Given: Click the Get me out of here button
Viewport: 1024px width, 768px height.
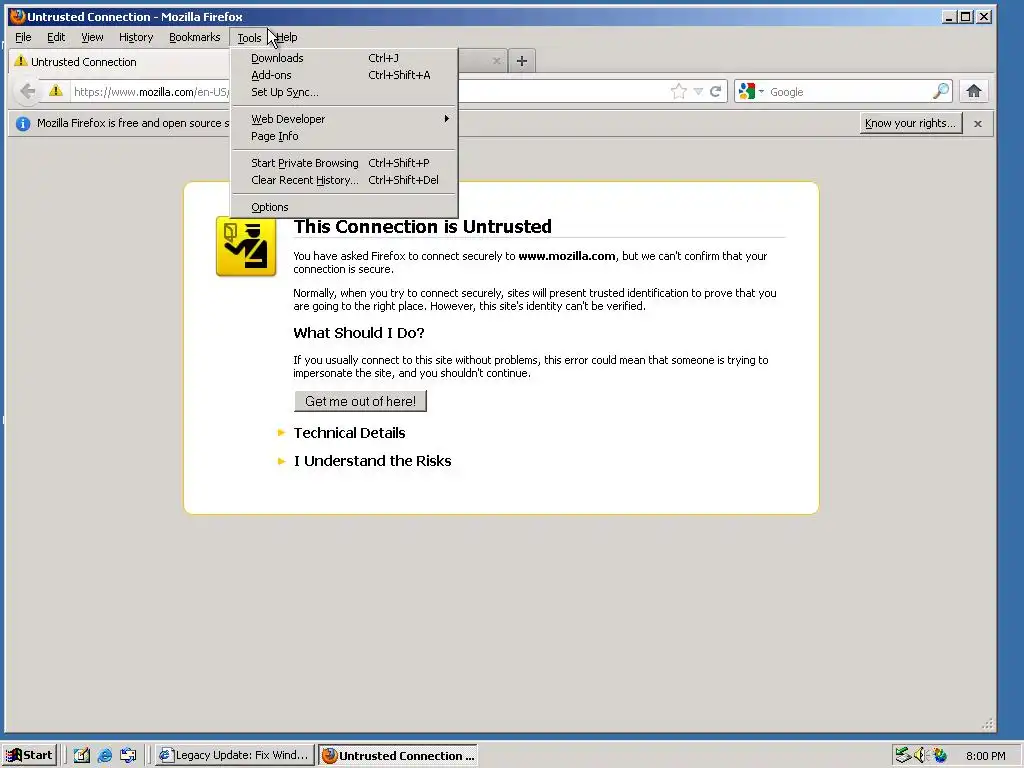Looking at the screenshot, I should point(360,401).
